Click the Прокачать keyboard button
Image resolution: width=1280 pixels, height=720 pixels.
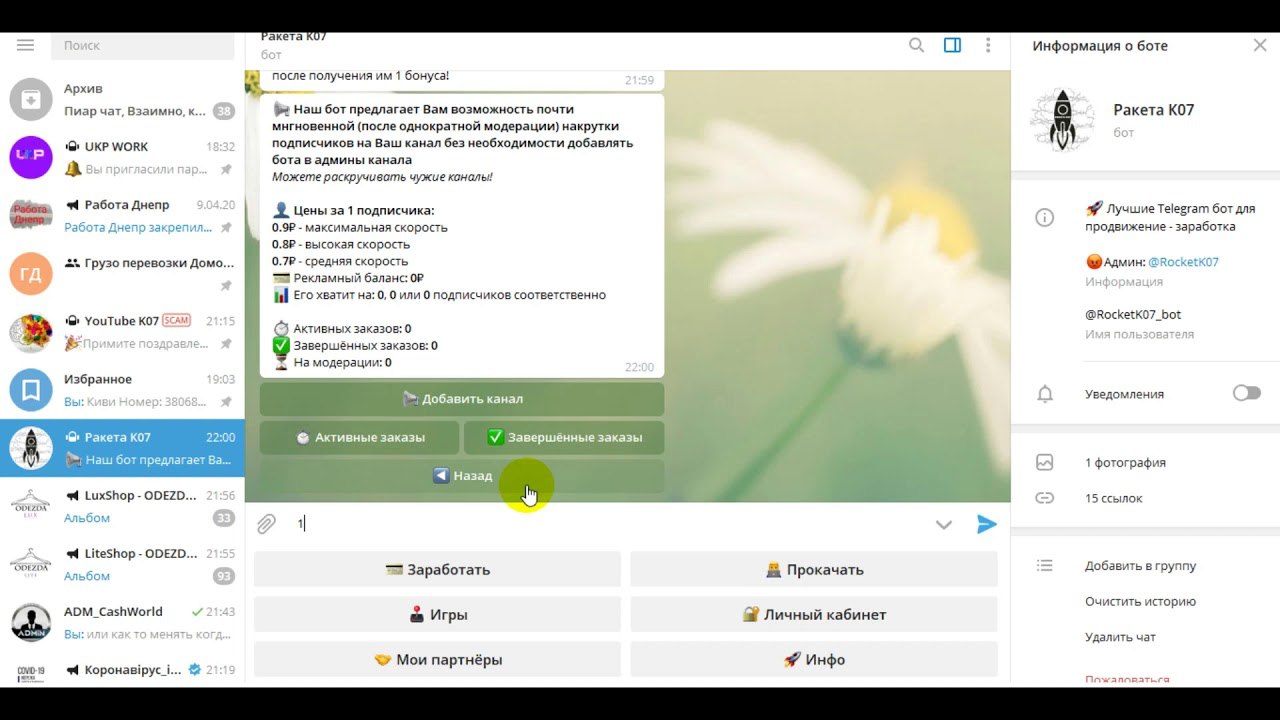(x=814, y=569)
